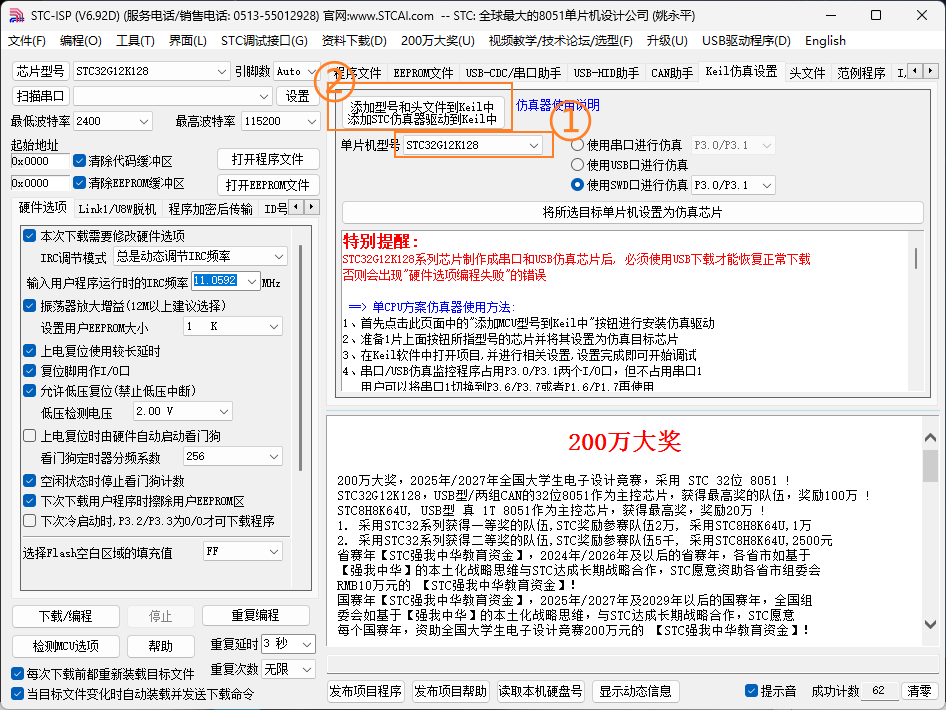Toggle 清除EEPROM缓冲区 checkbox
The height and width of the screenshot is (710, 946).
[x=79, y=183]
